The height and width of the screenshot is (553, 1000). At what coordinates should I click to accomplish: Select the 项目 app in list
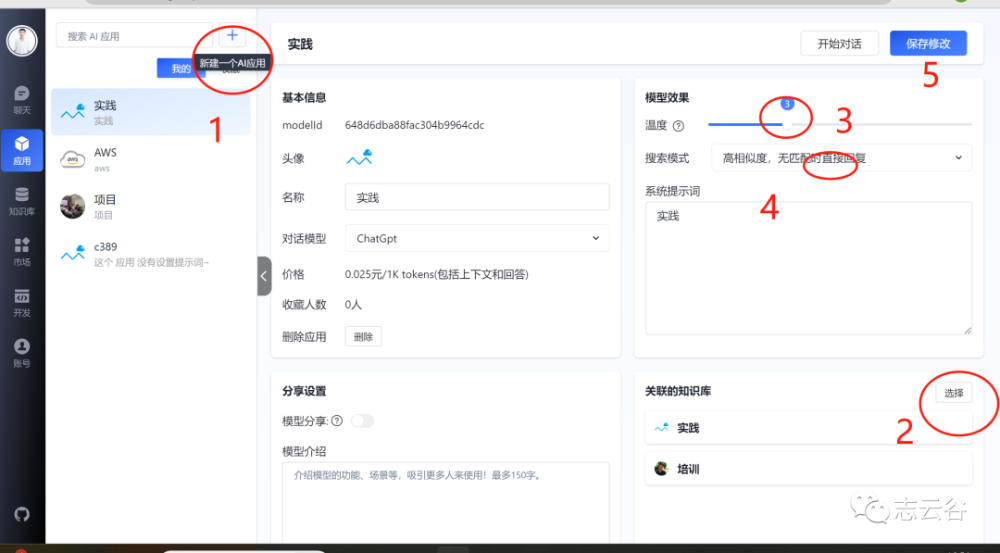151,206
